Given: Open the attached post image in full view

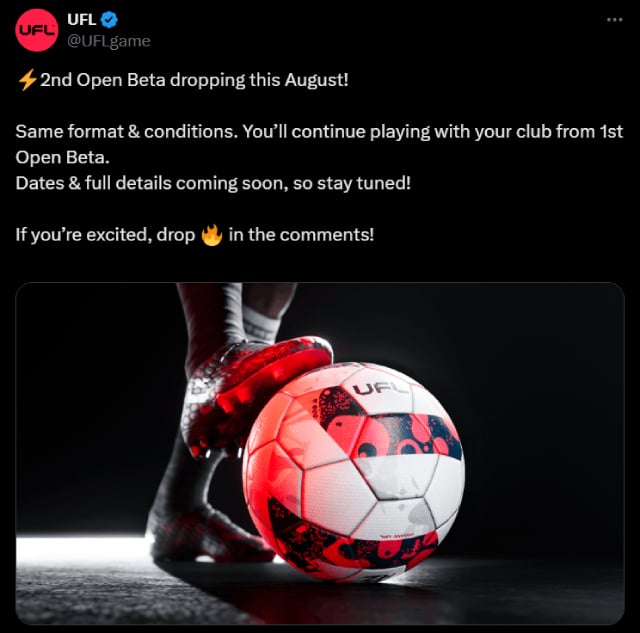Looking at the screenshot, I should pyautogui.click(x=320, y=453).
